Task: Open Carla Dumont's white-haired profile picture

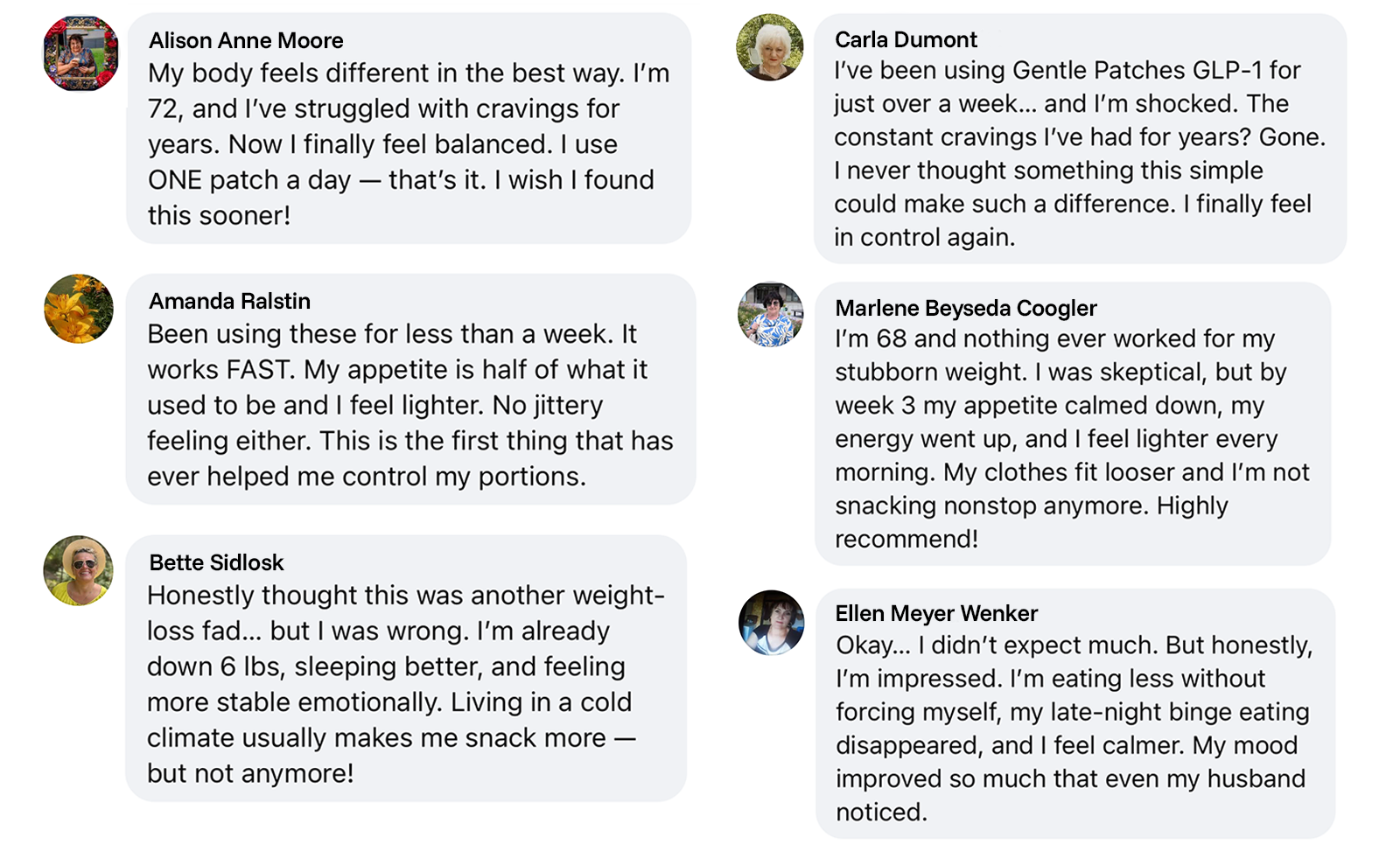Action: [x=770, y=47]
